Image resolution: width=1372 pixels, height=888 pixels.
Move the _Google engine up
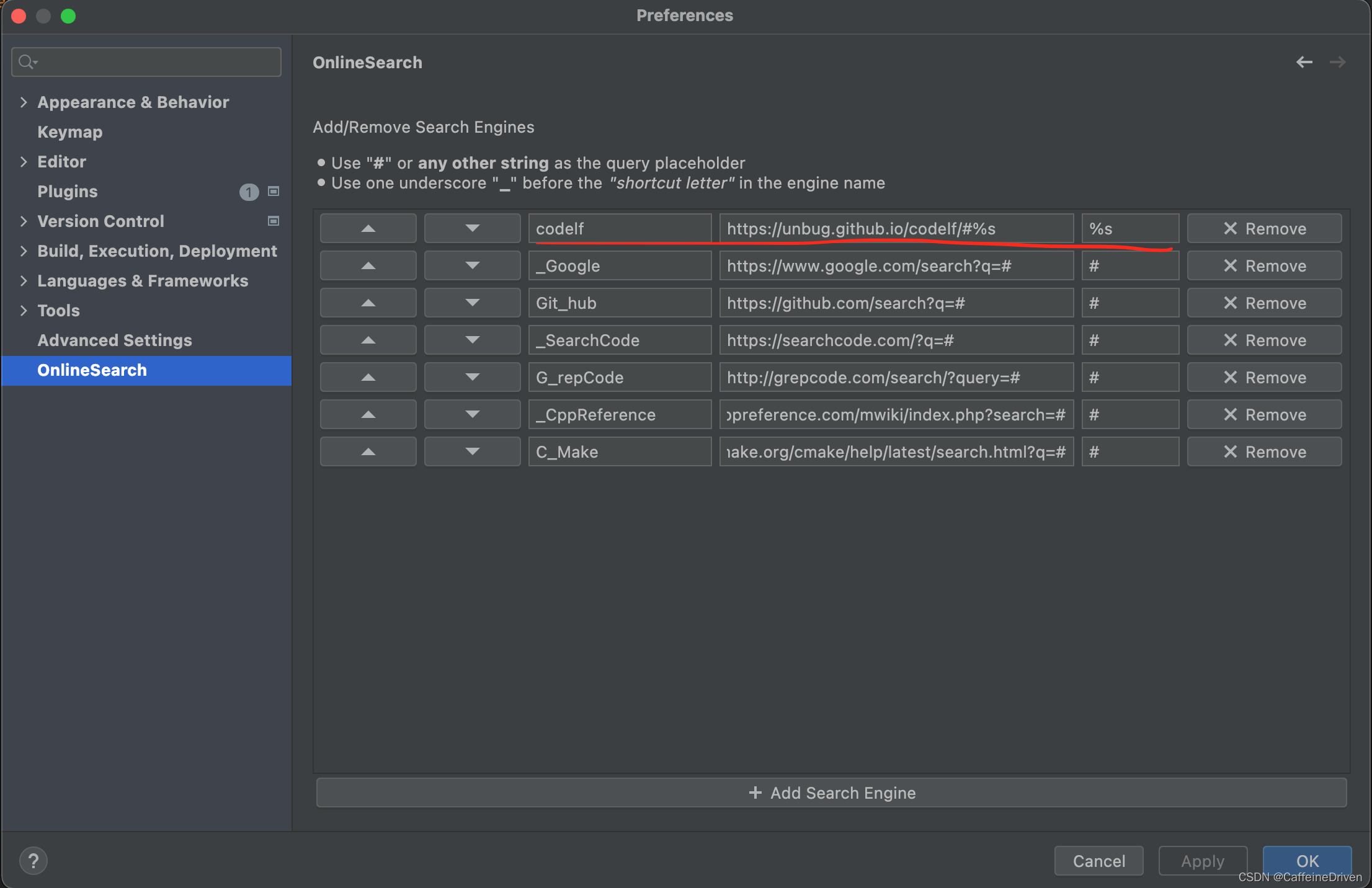pos(368,265)
